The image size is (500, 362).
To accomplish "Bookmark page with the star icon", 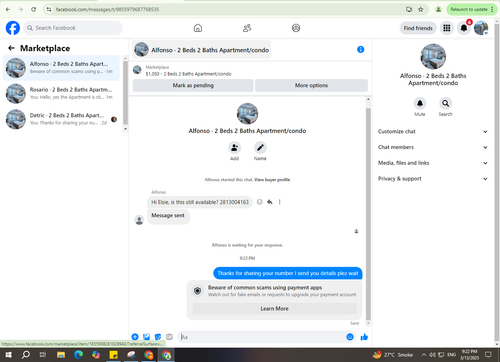I will [421, 9].
